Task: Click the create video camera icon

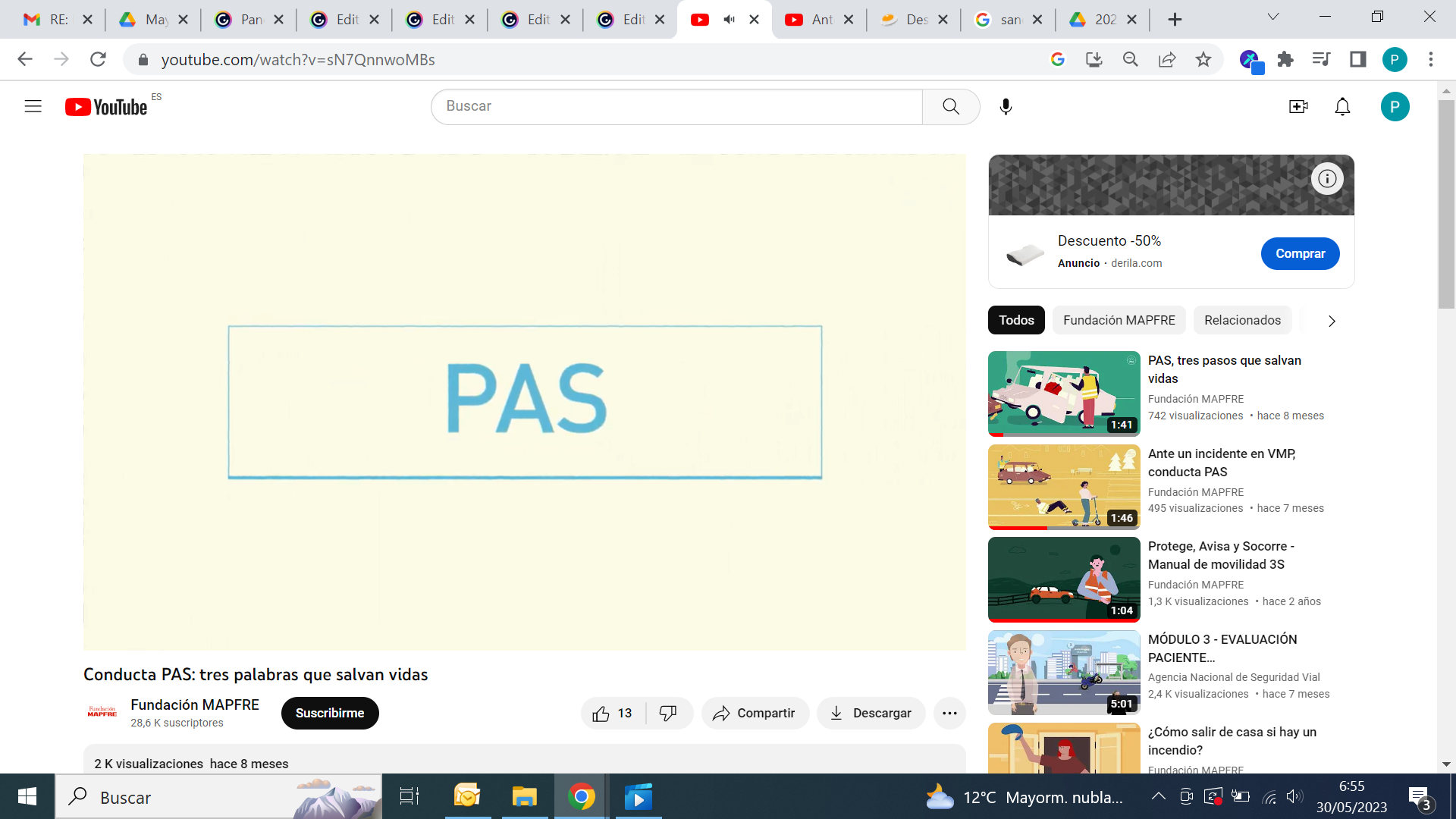Action: [x=1298, y=107]
